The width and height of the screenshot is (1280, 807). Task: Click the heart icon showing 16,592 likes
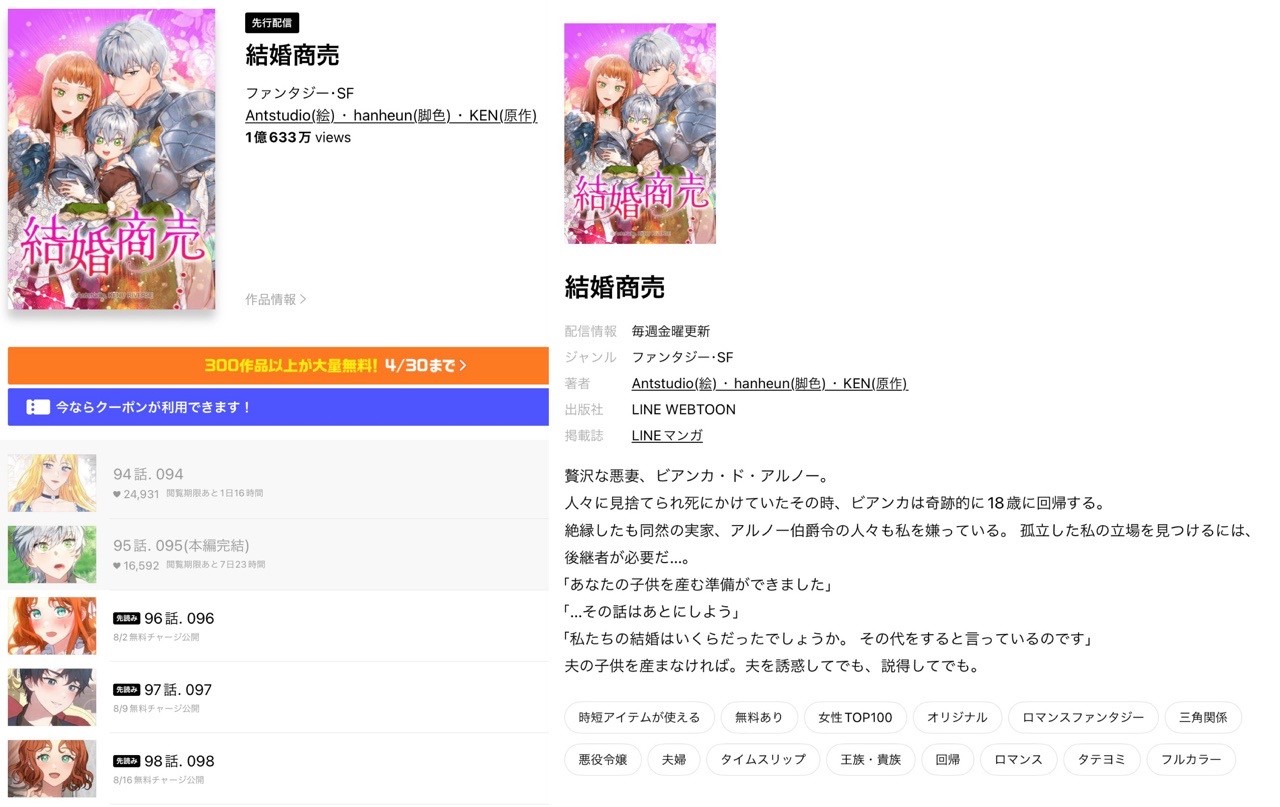[117, 566]
